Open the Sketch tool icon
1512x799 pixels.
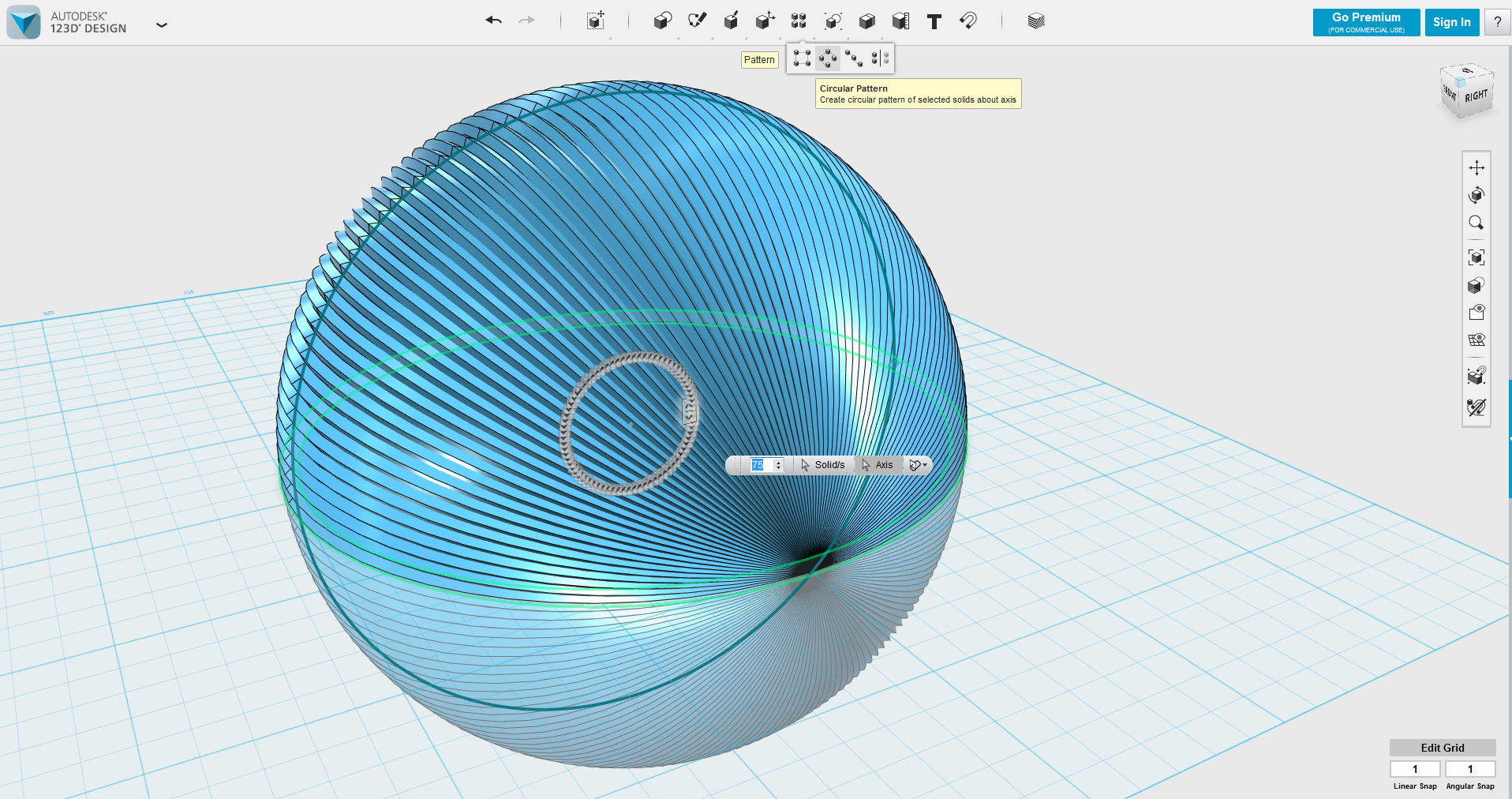[x=697, y=21]
